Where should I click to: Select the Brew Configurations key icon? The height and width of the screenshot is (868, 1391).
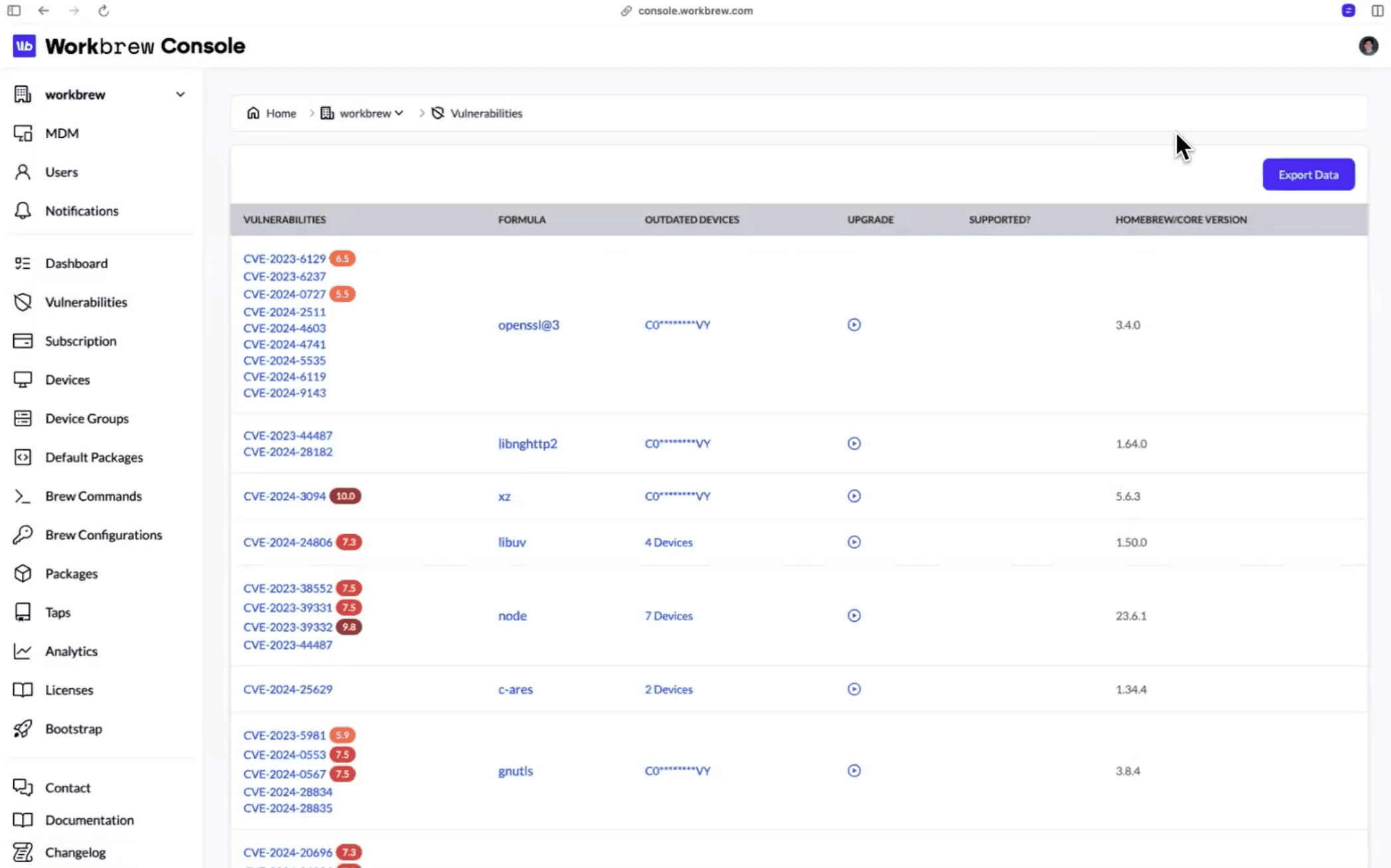[23, 534]
